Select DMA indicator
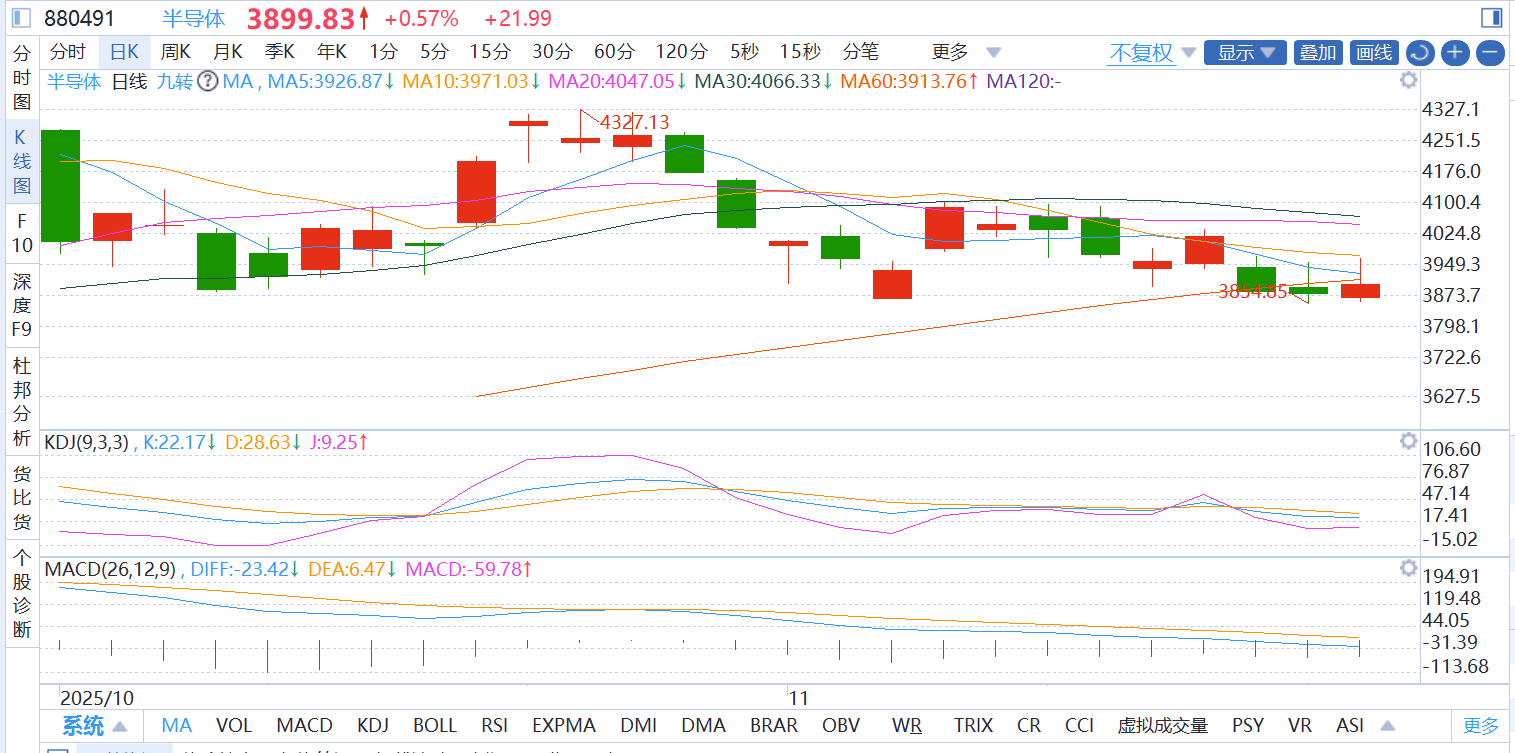The image size is (1515, 753). pos(702,726)
